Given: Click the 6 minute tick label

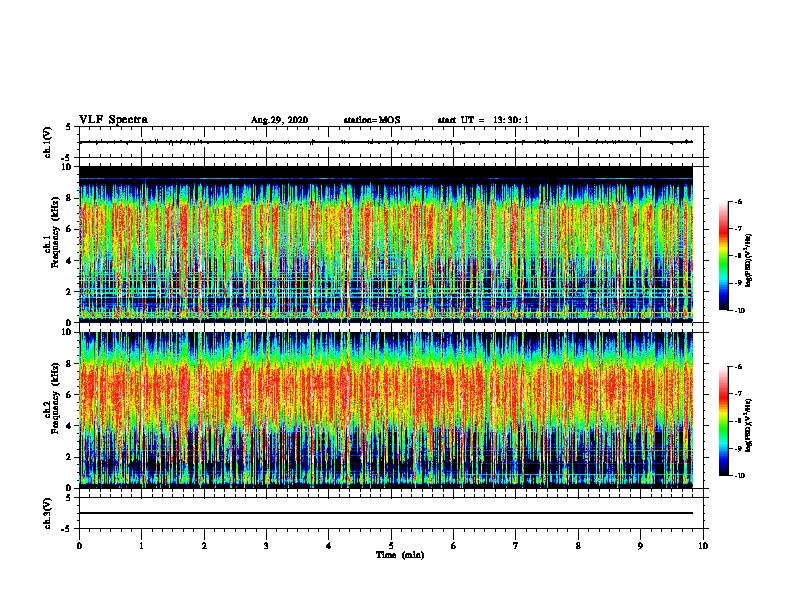Looking at the screenshot, I should pyautogui.click(x=454, y=546).
